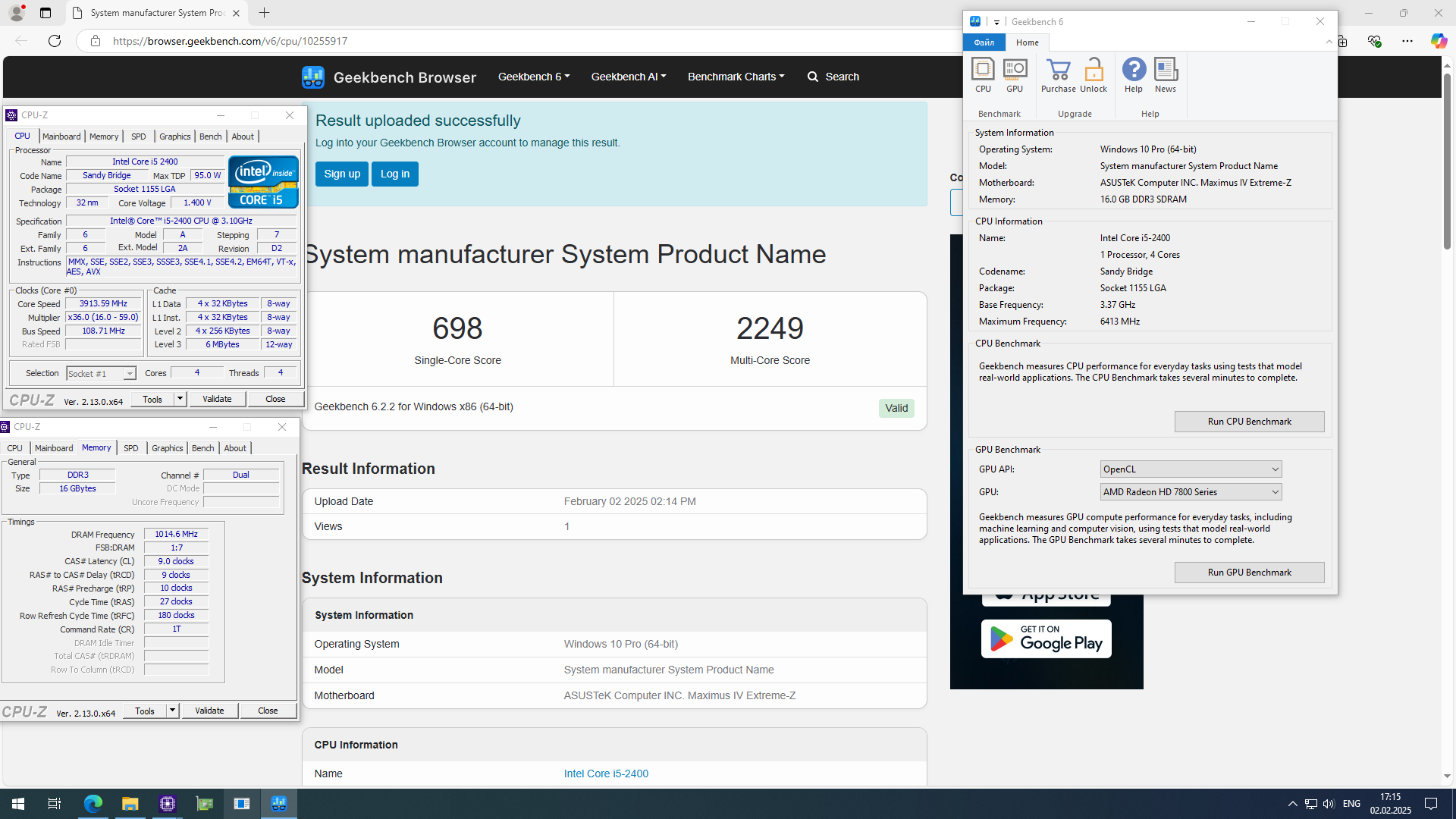
Task: Open the Notification center icon
Action: (1431, 804)
